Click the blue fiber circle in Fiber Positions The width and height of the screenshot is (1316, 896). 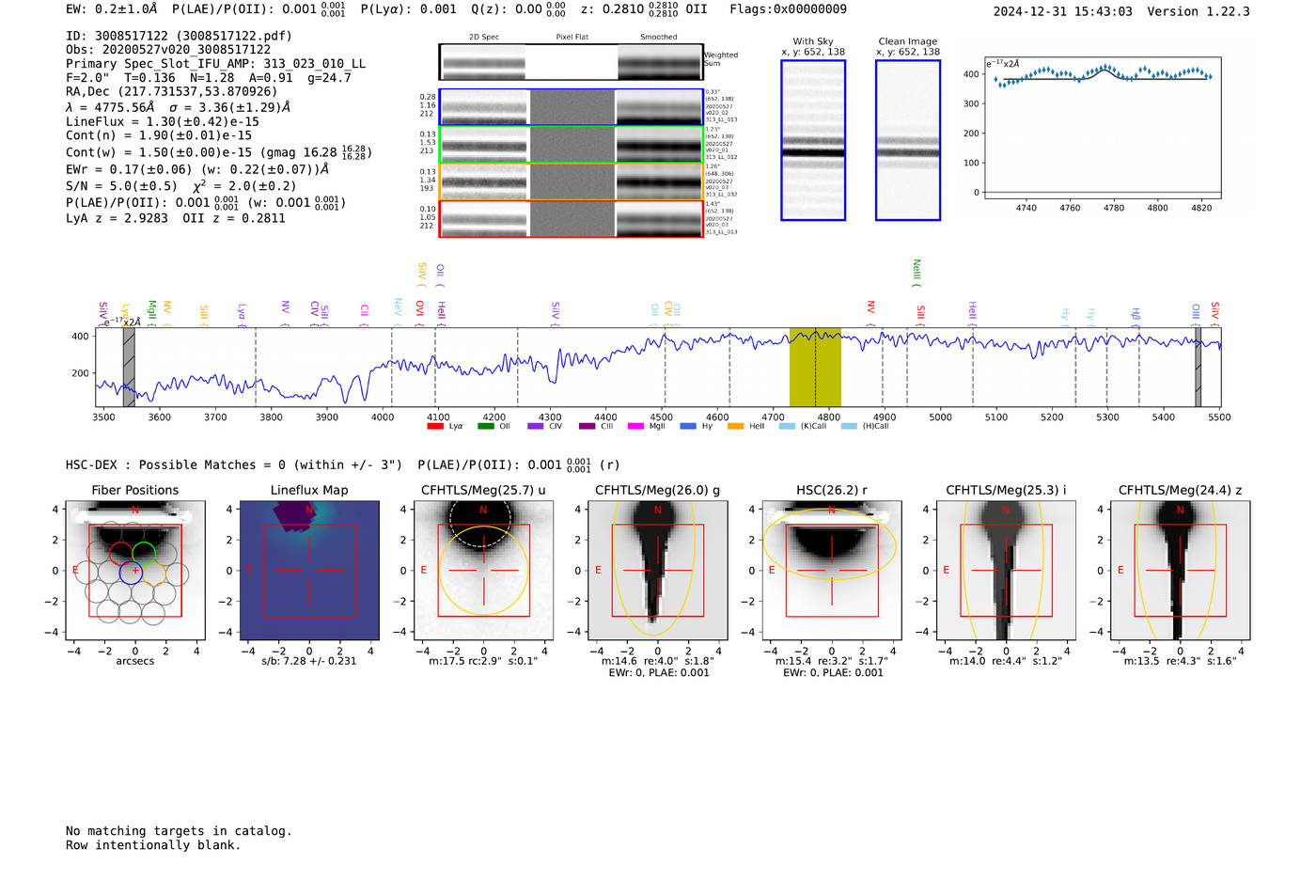point(131,572)
